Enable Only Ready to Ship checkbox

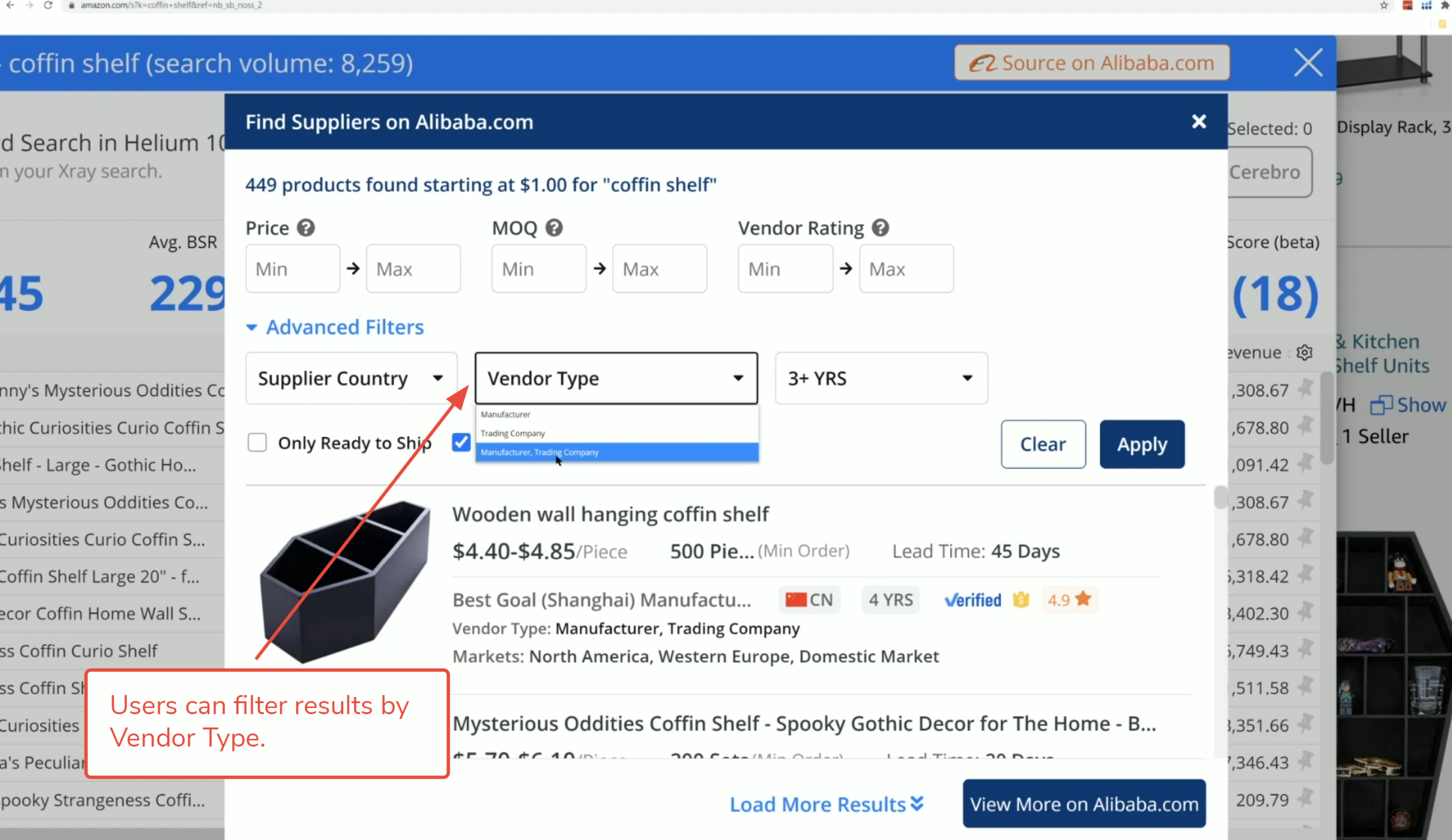tap(257, 442)
